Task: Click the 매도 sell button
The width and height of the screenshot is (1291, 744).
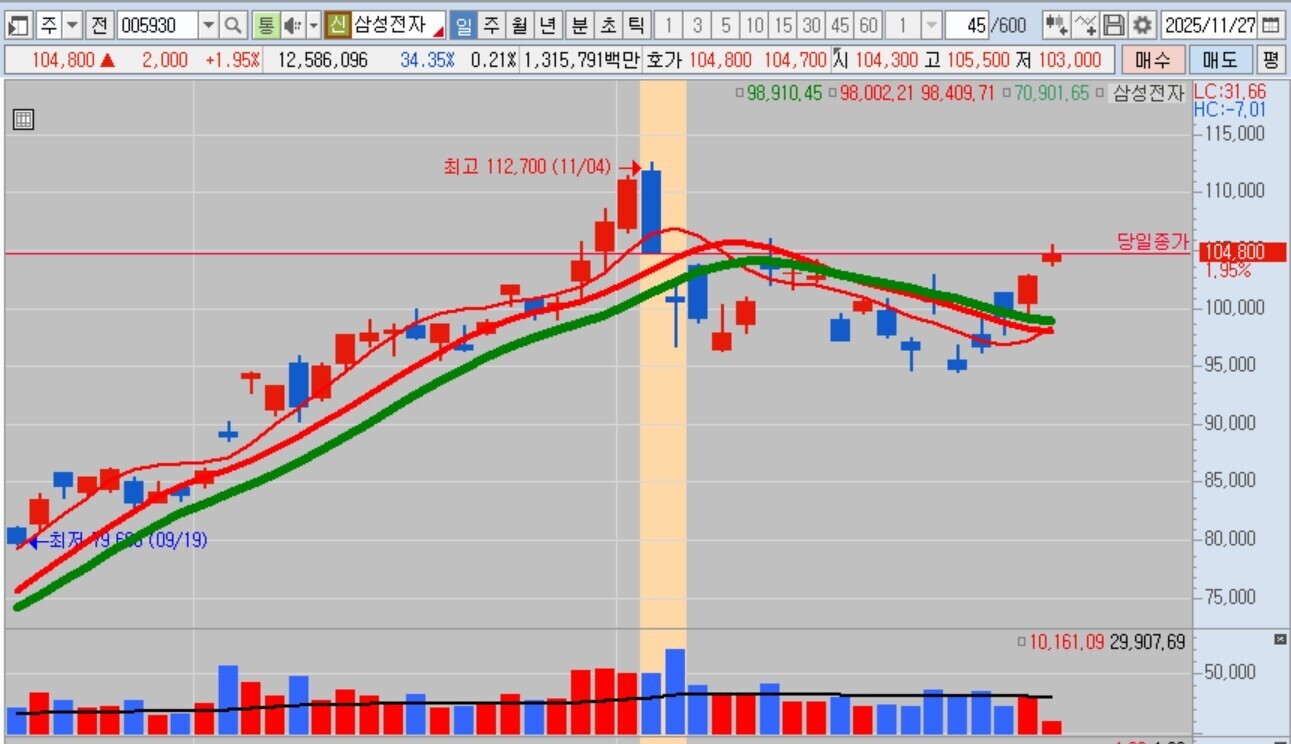Action: coord(1220,60)
